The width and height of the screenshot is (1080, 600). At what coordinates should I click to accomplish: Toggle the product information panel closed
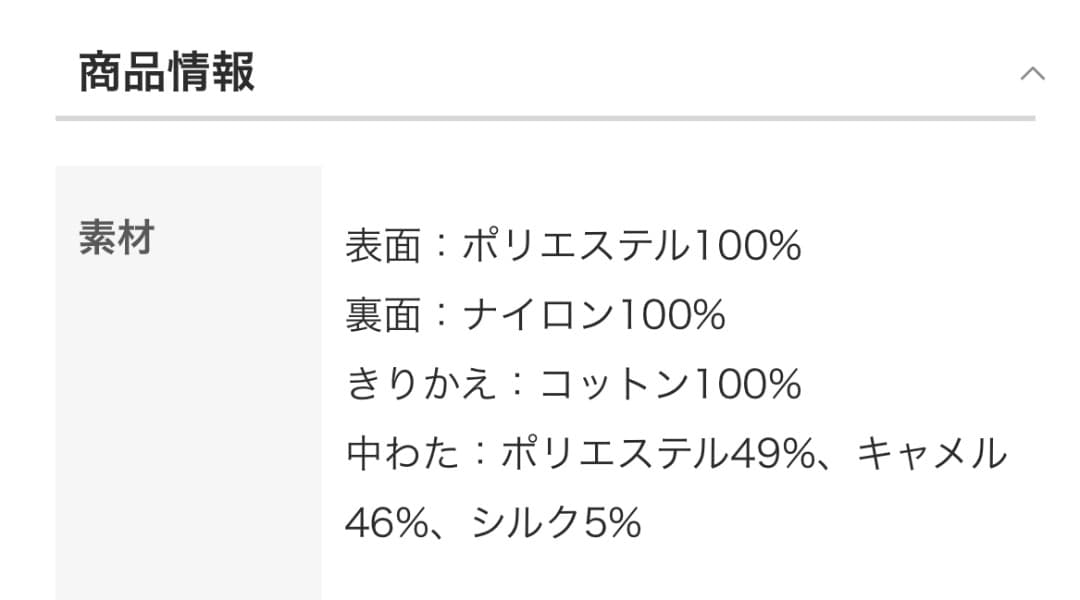pyautogui.click(x=1033, y=74)
